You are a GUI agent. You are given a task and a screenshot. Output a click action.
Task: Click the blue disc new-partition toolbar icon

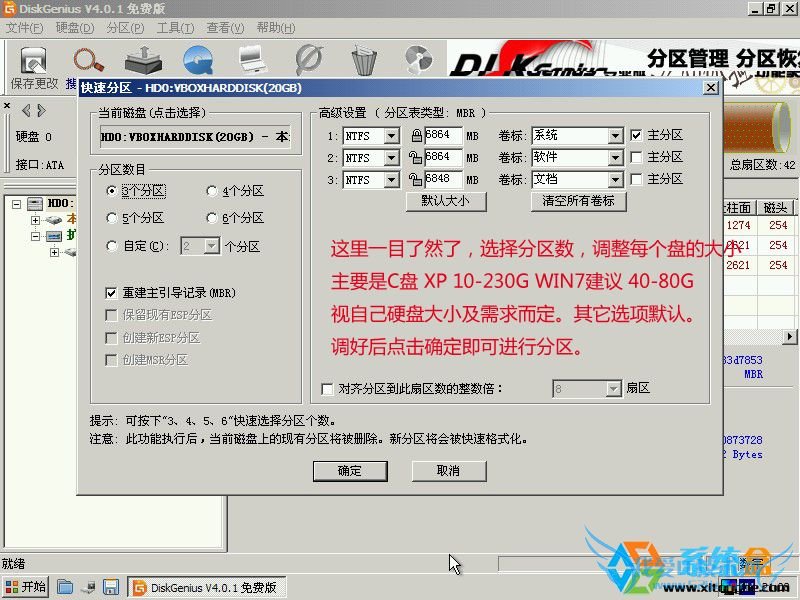[198, 60]
